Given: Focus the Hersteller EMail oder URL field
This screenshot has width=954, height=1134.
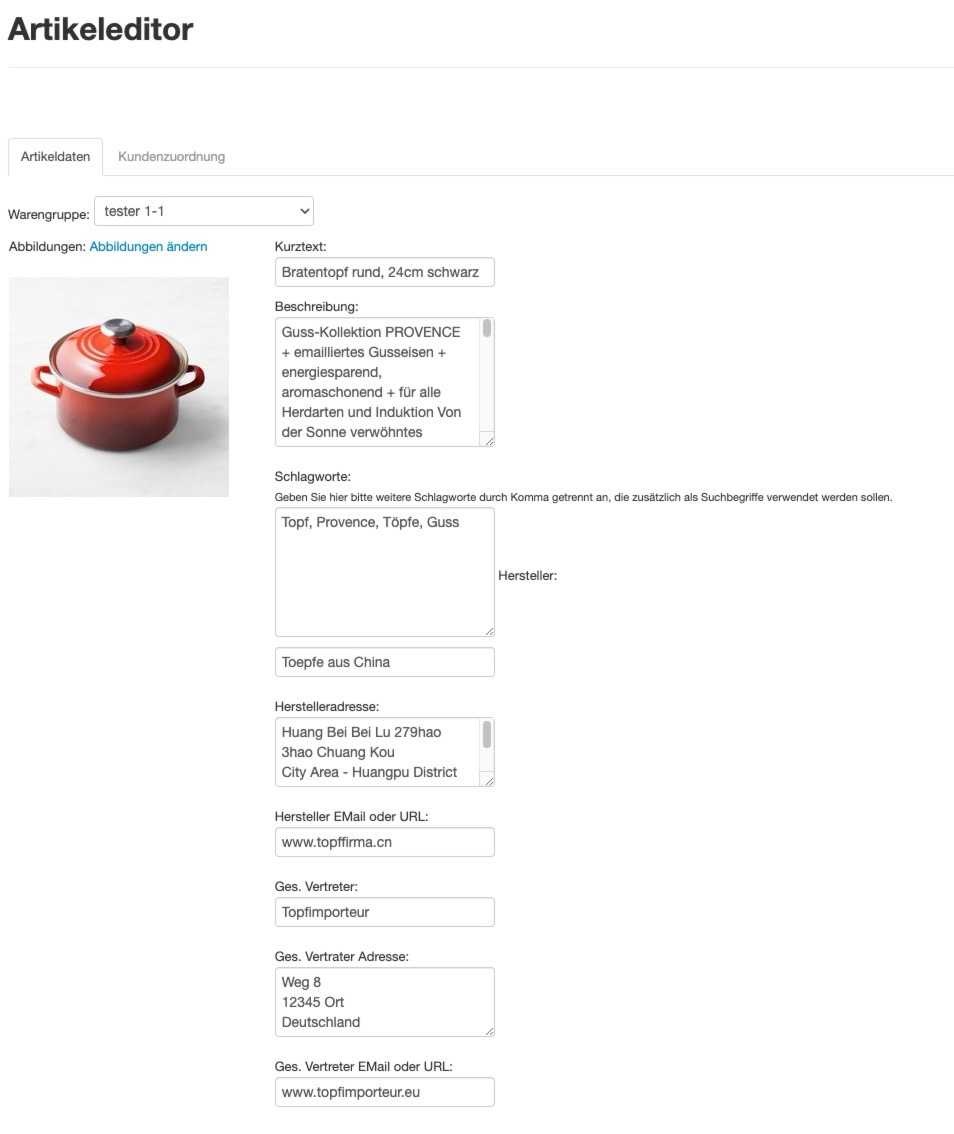Looking at the screenshot, I should tap(385, 842).
